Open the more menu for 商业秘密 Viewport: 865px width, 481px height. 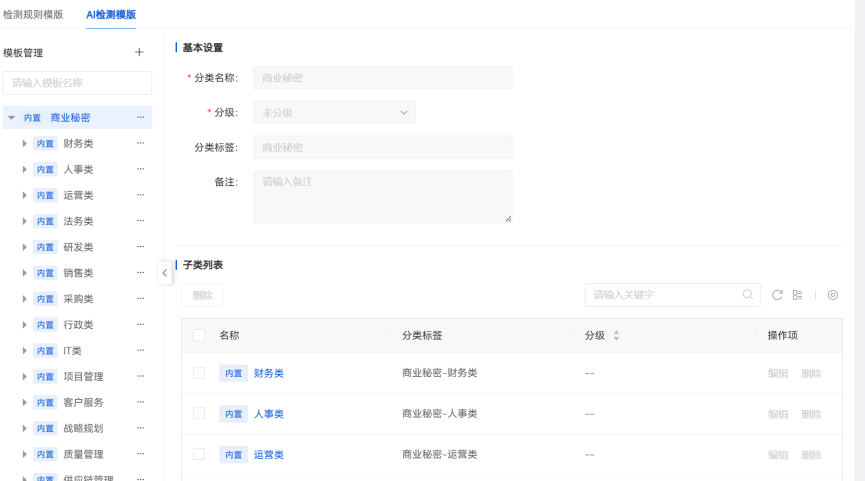(140, 118)
